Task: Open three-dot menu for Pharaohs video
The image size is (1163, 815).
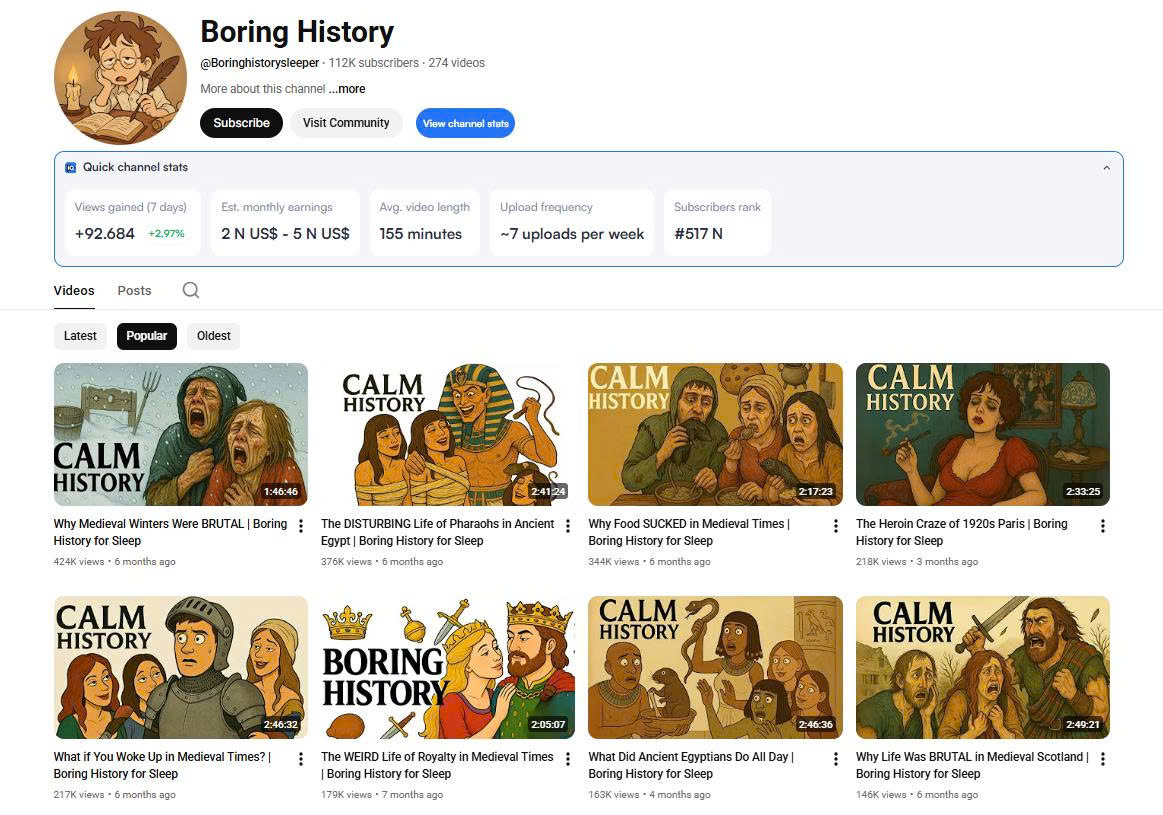Action: point(568,526)
